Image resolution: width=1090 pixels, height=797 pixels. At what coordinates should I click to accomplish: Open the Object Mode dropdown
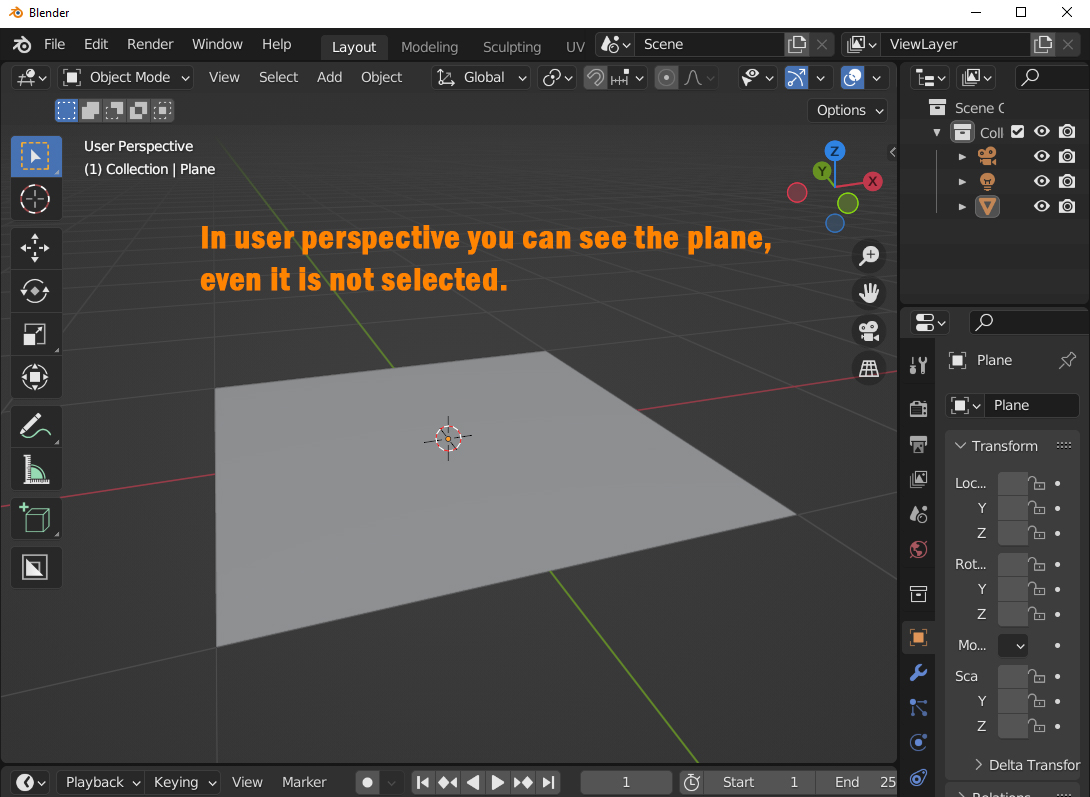point(127,77)
